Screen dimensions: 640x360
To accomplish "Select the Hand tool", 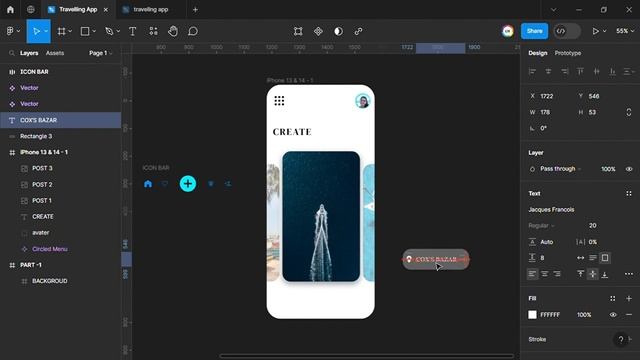I will click(x=173, y=31).
